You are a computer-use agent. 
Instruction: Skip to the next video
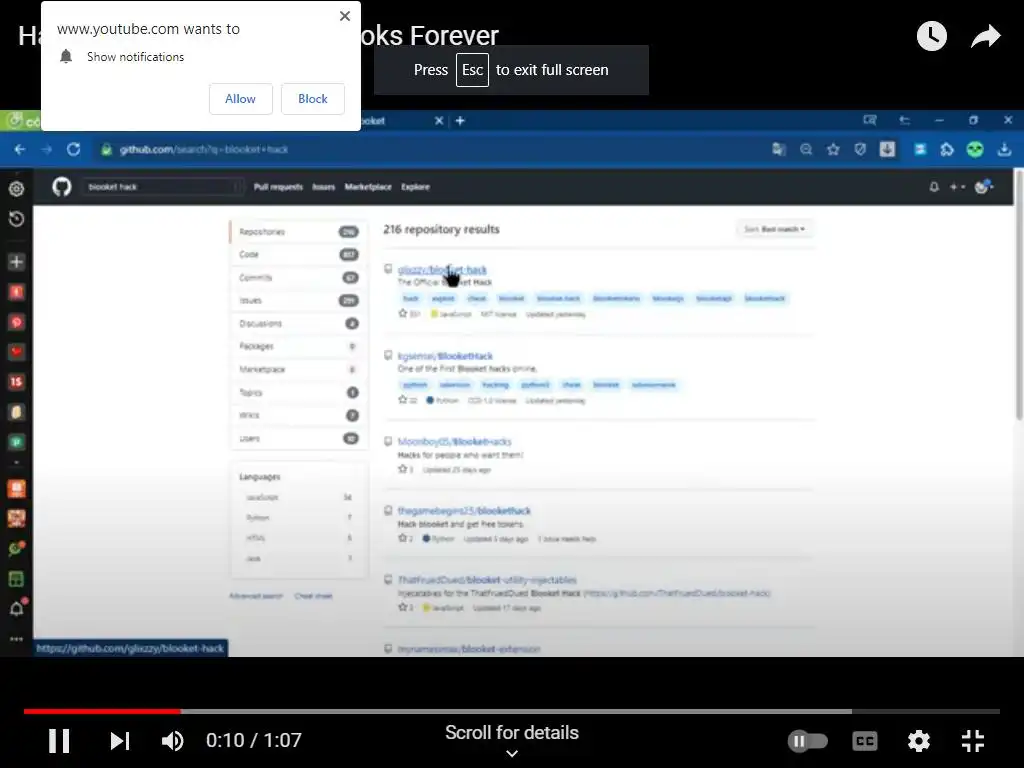(x=120, y=741)
